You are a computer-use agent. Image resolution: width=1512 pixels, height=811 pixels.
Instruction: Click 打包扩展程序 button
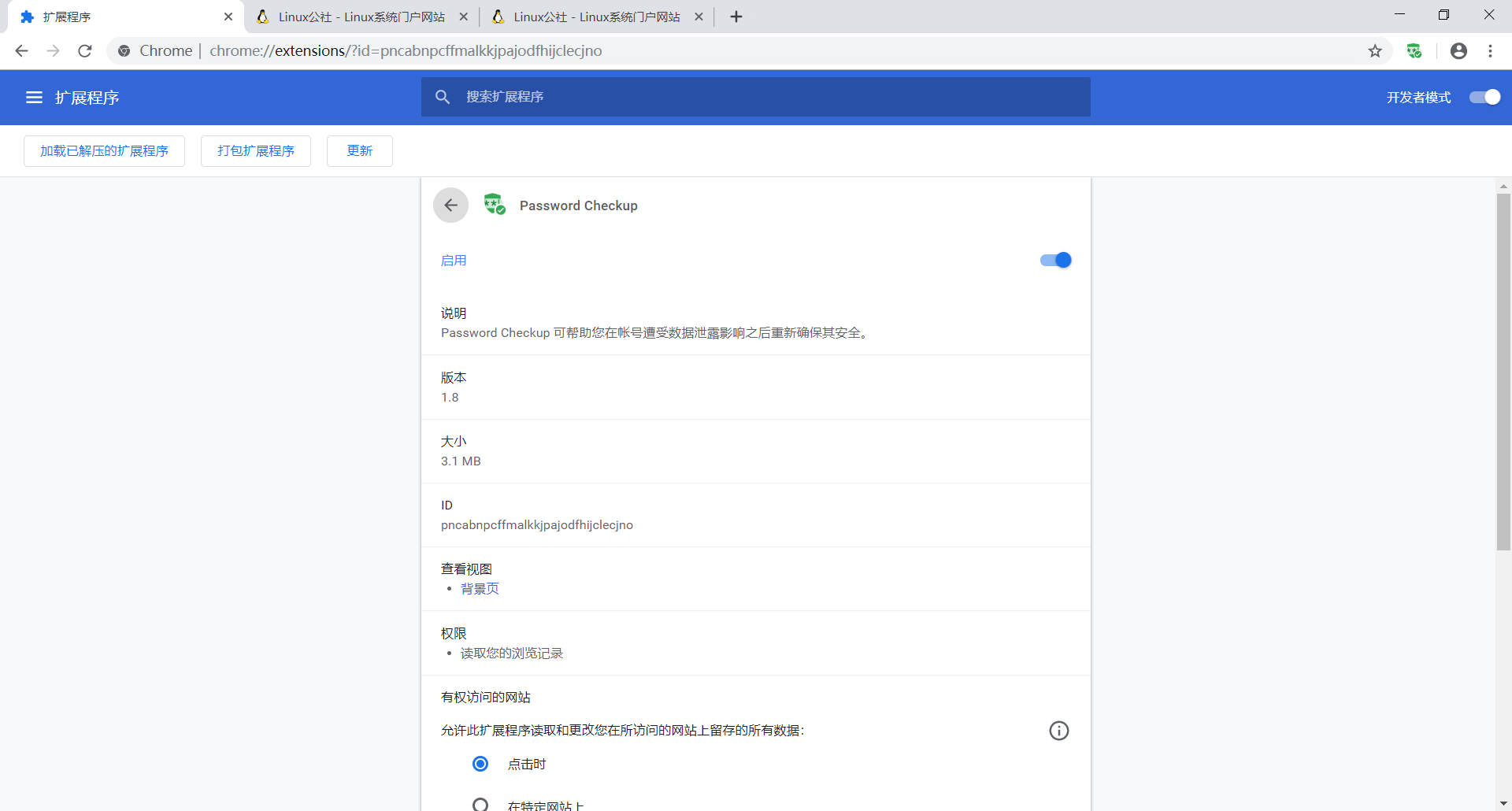[x=256, y=151]
